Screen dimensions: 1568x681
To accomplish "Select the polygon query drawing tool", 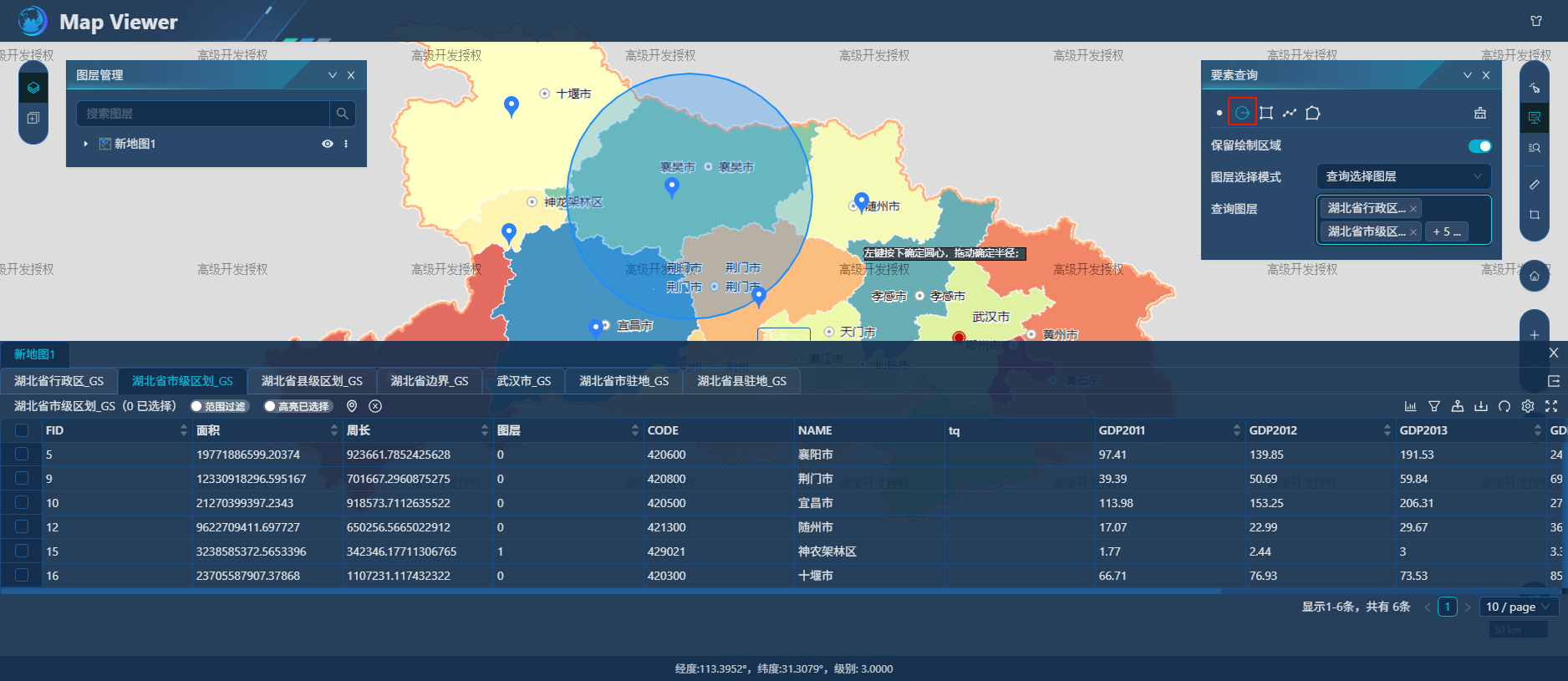I will (1313, 113).
